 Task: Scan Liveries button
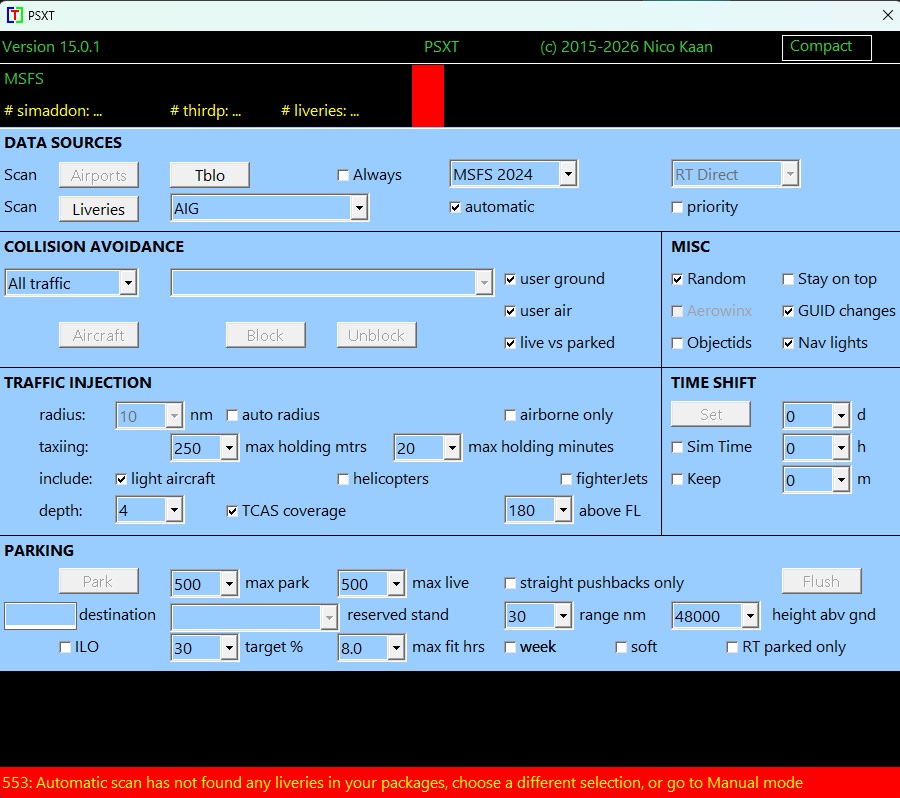click(x=98, y=209)
